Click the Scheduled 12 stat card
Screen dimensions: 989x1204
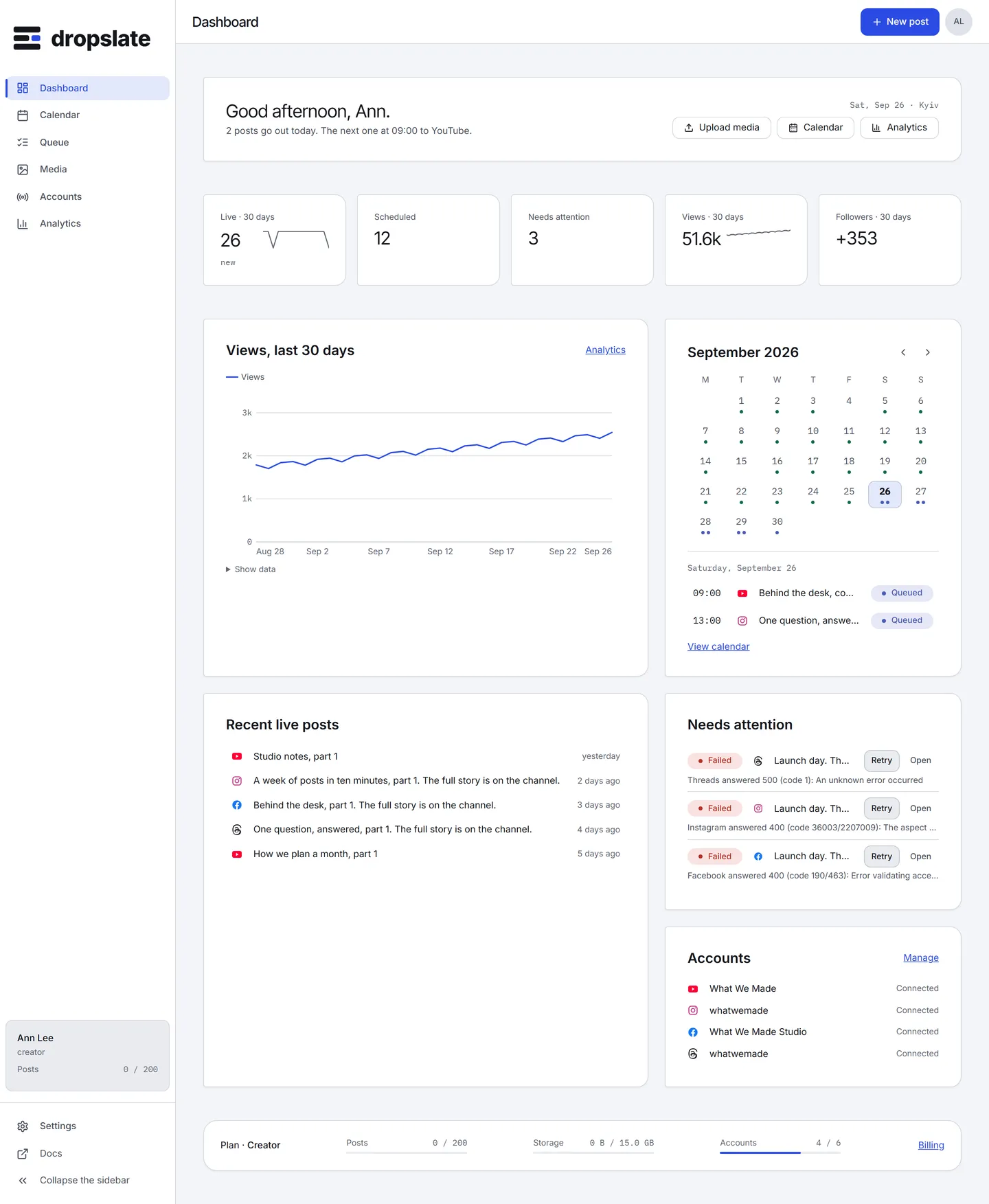coord(429,240)
